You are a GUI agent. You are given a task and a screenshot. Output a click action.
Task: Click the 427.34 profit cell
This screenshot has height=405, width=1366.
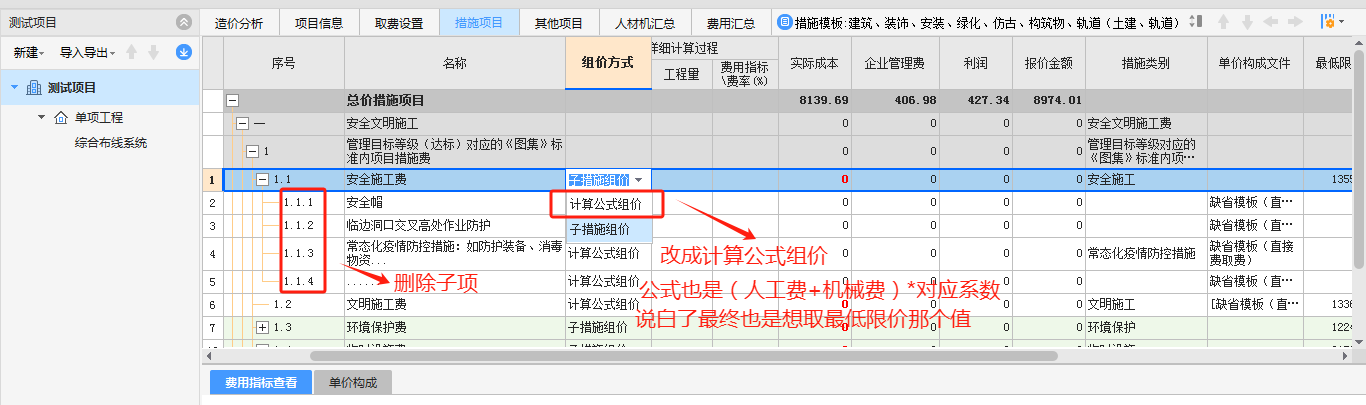[976, 100]
